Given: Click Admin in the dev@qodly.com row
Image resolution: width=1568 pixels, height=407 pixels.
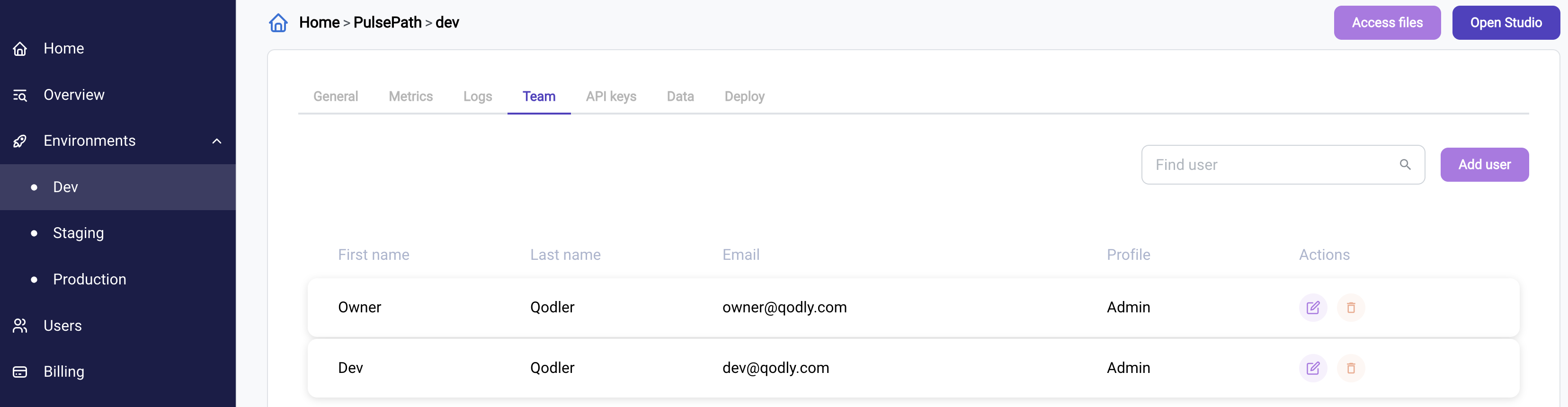Looking at the screenshot, I should [1128, 368].
